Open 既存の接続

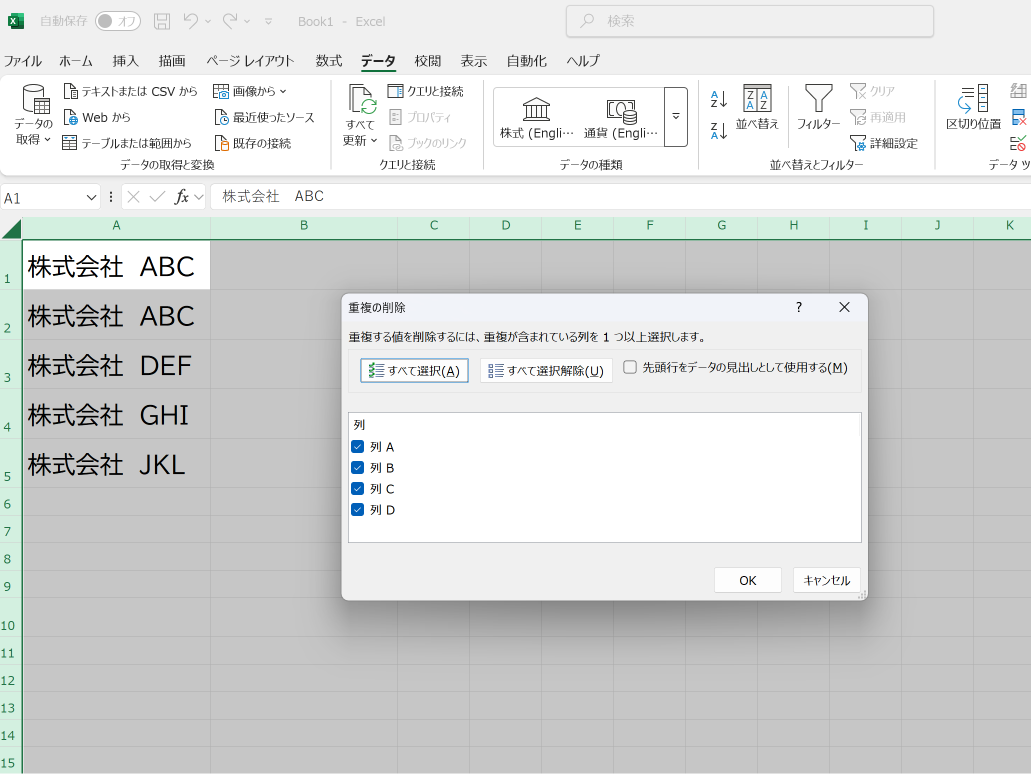click(x=253, y=143)
